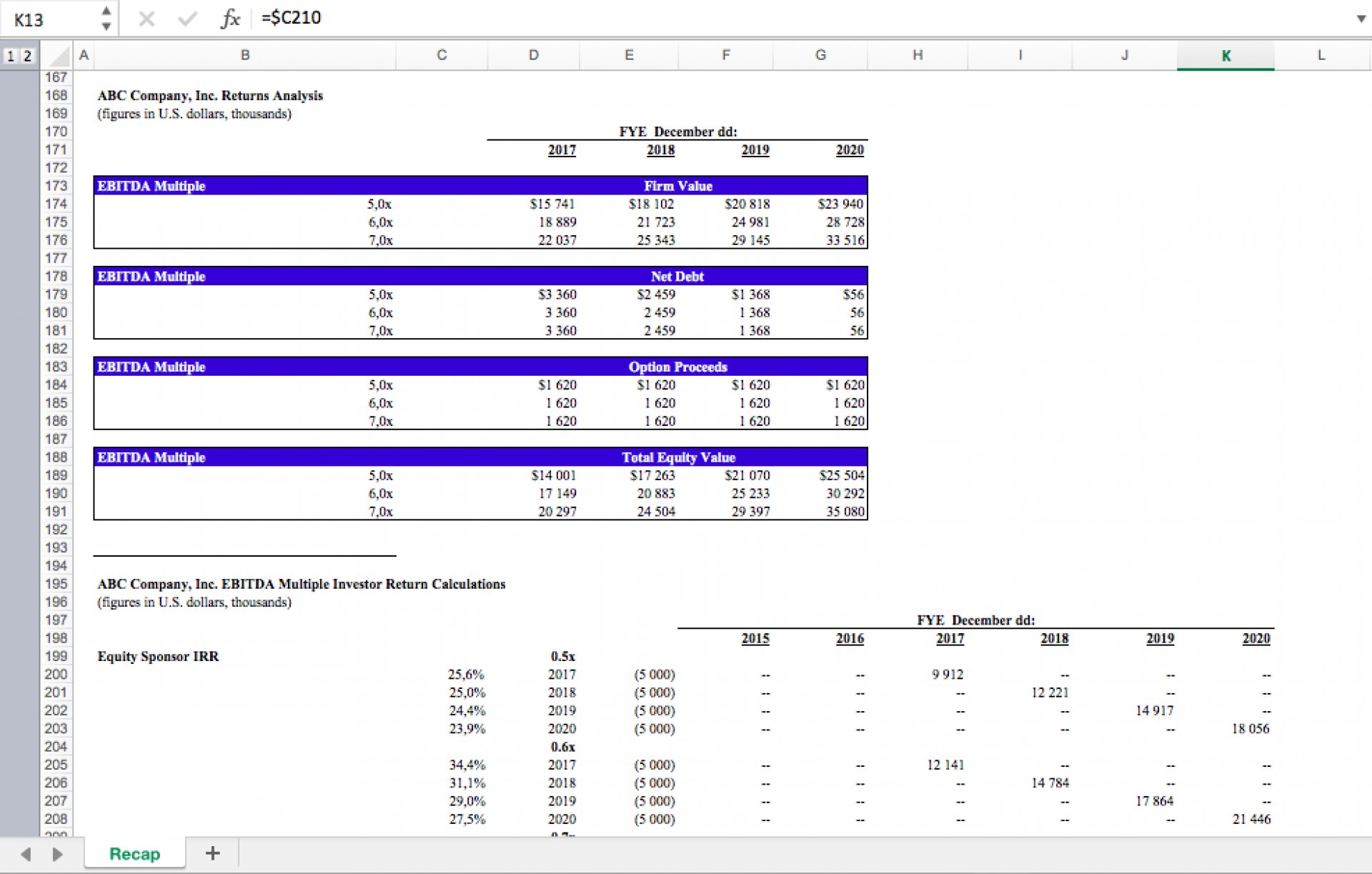Click the Option Proceeds header cell

pyautogui.click(x=677, y=367)
